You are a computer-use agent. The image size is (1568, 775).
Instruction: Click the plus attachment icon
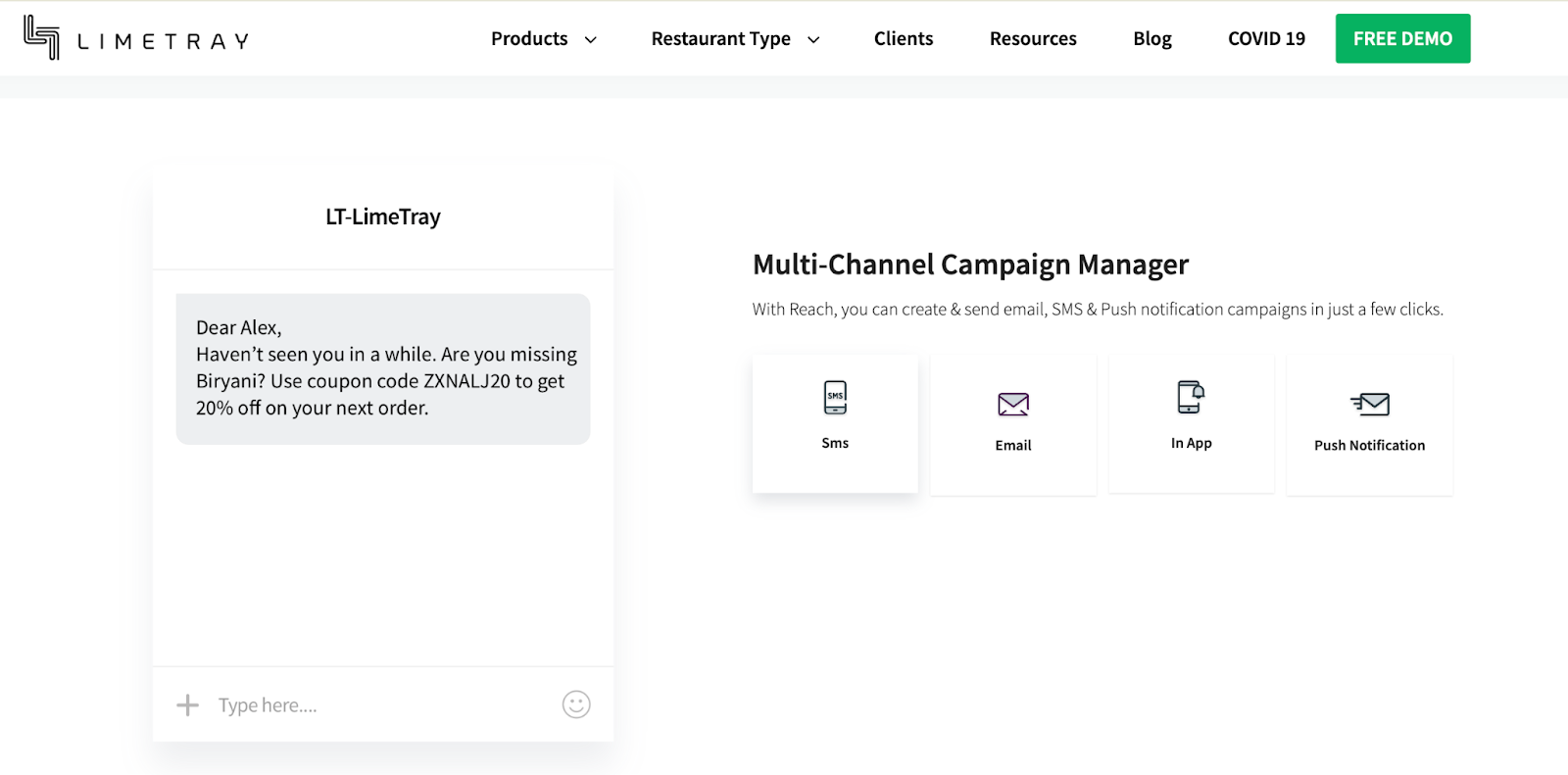(x=187, y=704)
